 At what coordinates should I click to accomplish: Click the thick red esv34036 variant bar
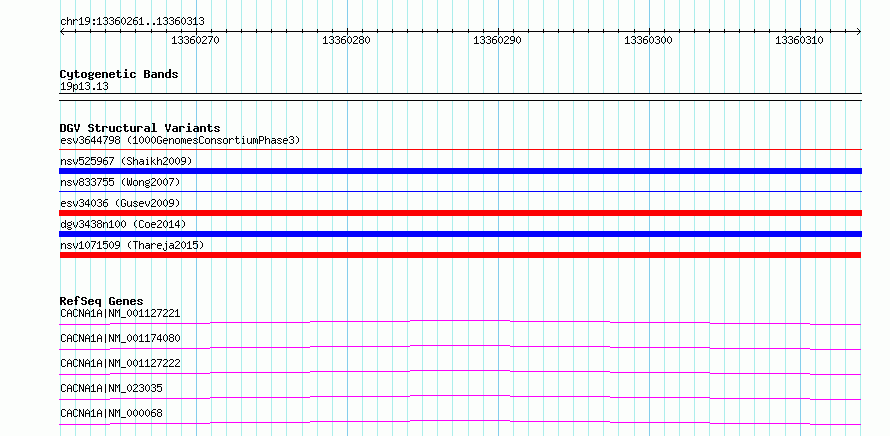click(x=460, y=213)
